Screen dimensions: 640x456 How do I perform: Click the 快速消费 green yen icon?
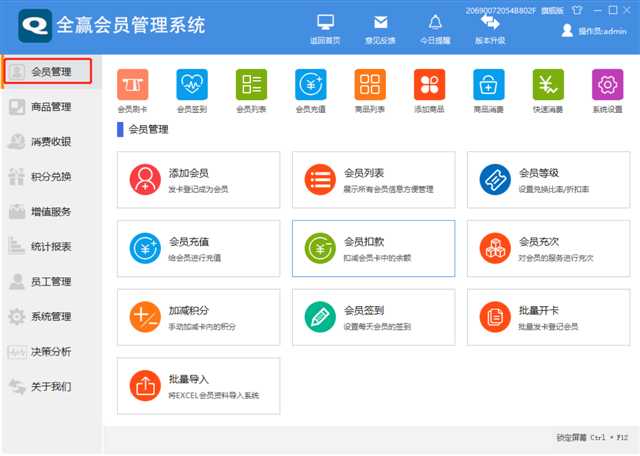pyautogui.click(x=548, y=85)
